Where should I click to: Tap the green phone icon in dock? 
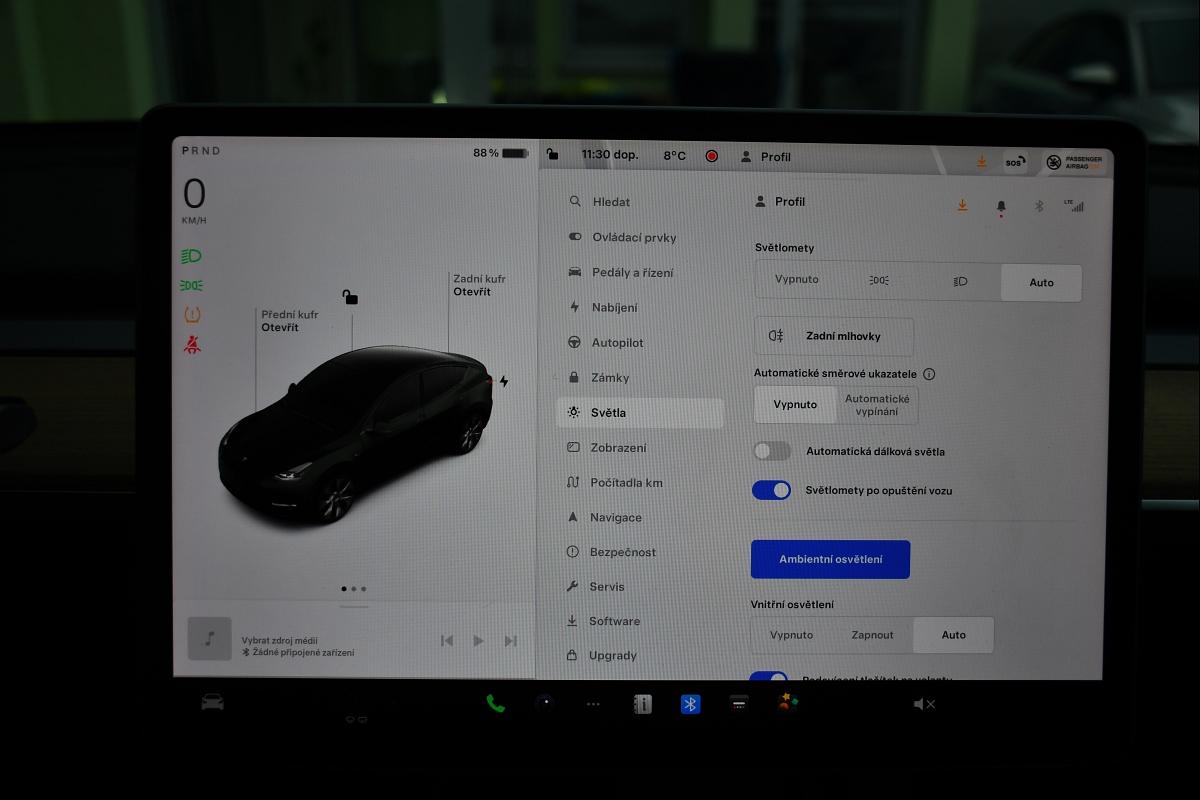pyautogui.click(x=495, y=704)
